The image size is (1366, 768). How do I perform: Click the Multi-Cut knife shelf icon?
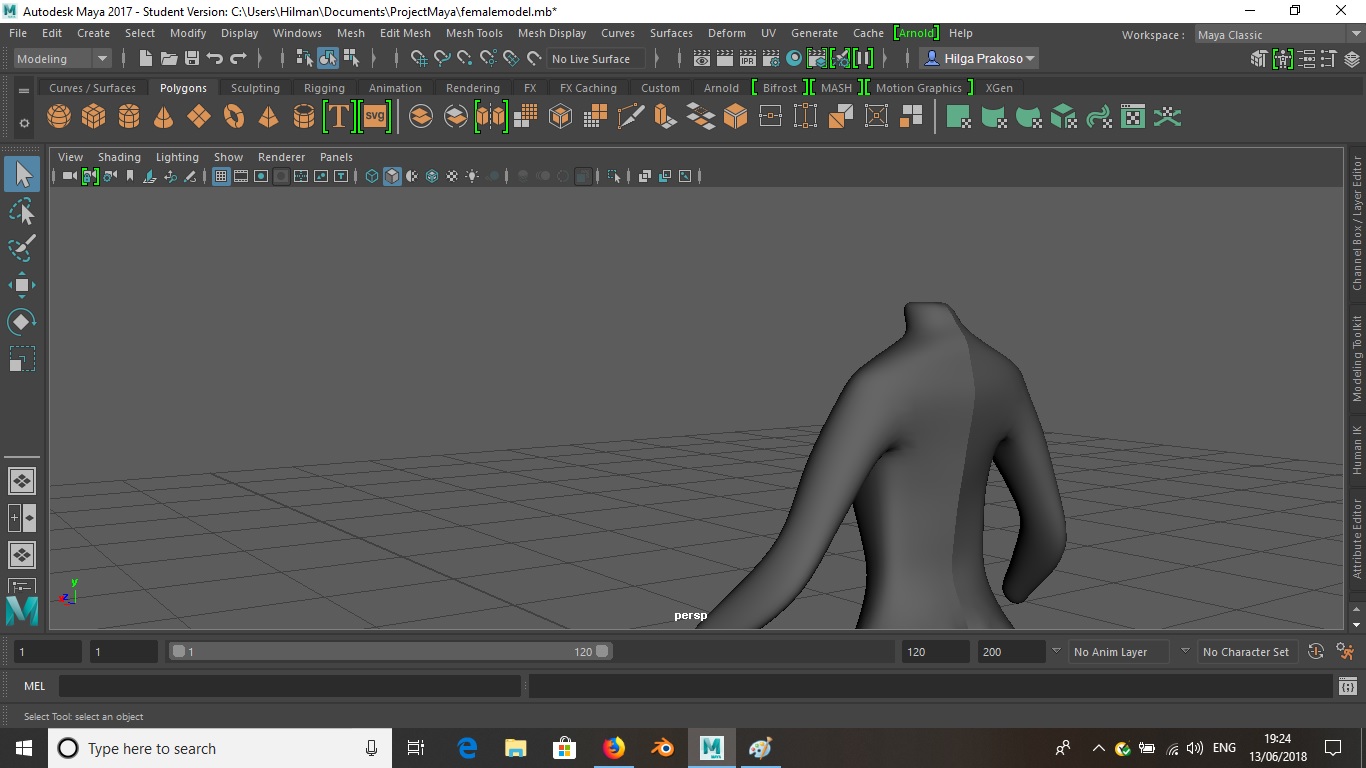[631, 117]
